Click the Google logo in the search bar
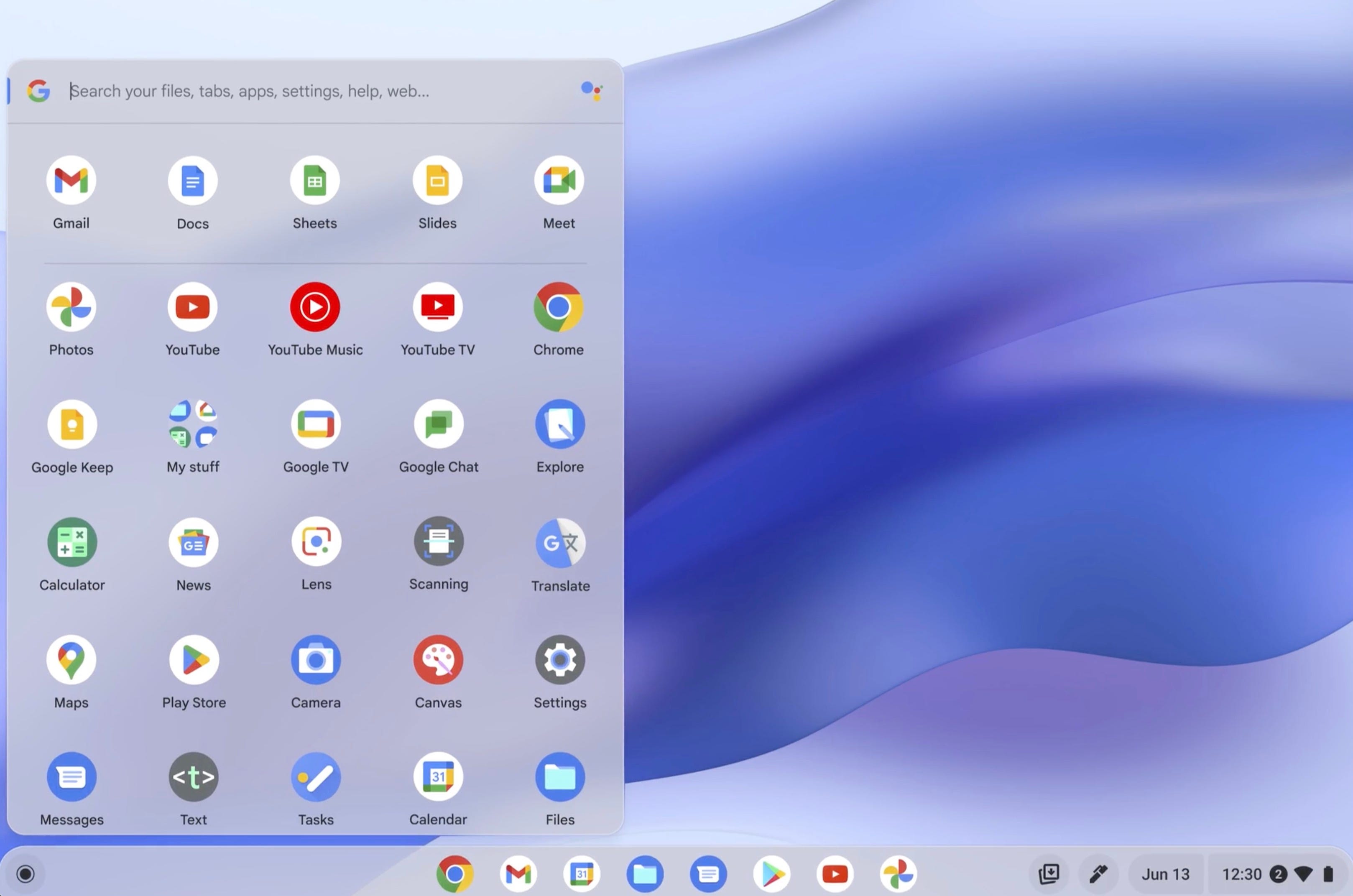Viewport: 1353px width, 896px height. click(38, 91)
